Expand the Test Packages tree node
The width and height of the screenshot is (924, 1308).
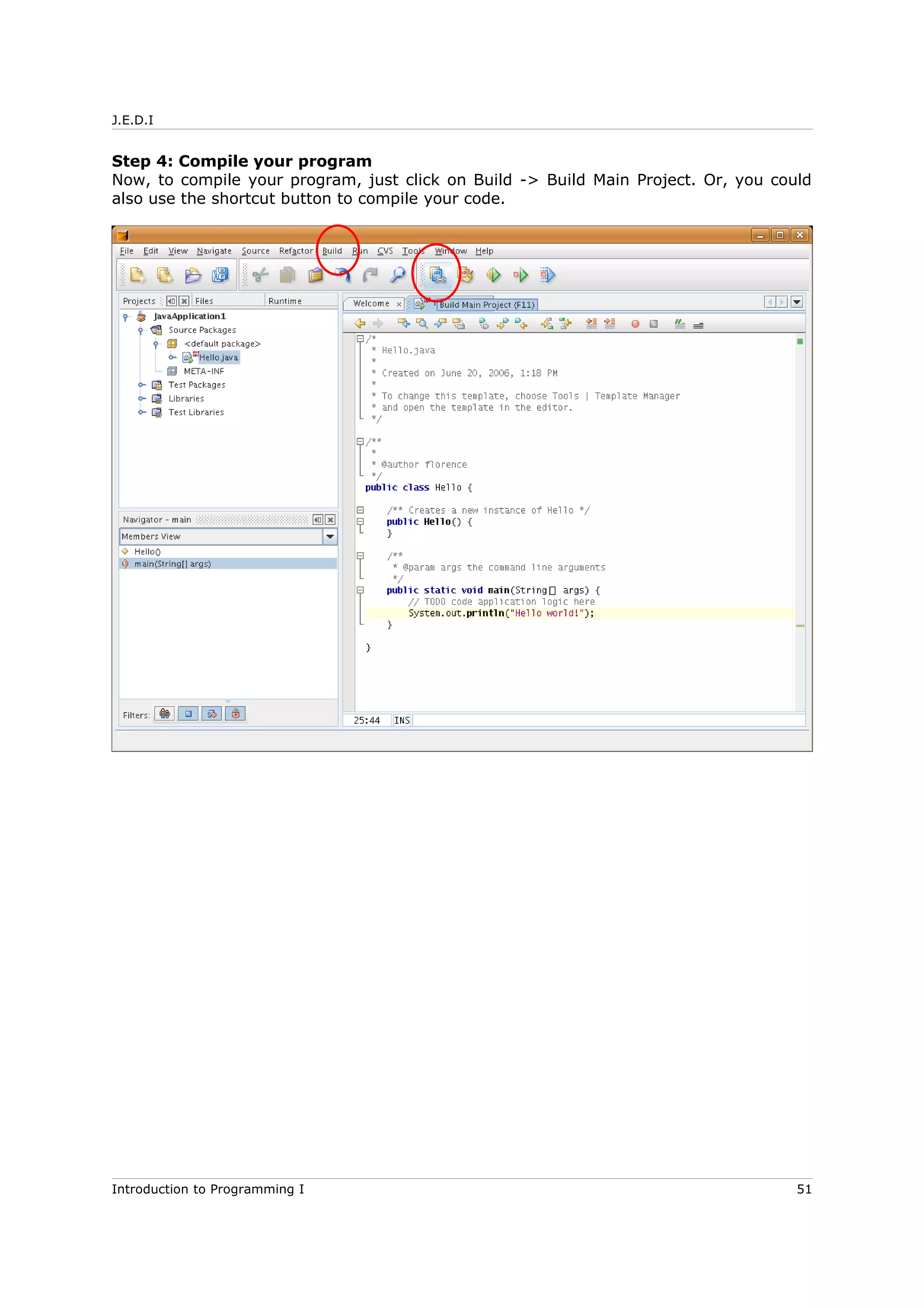pos(142,385)
